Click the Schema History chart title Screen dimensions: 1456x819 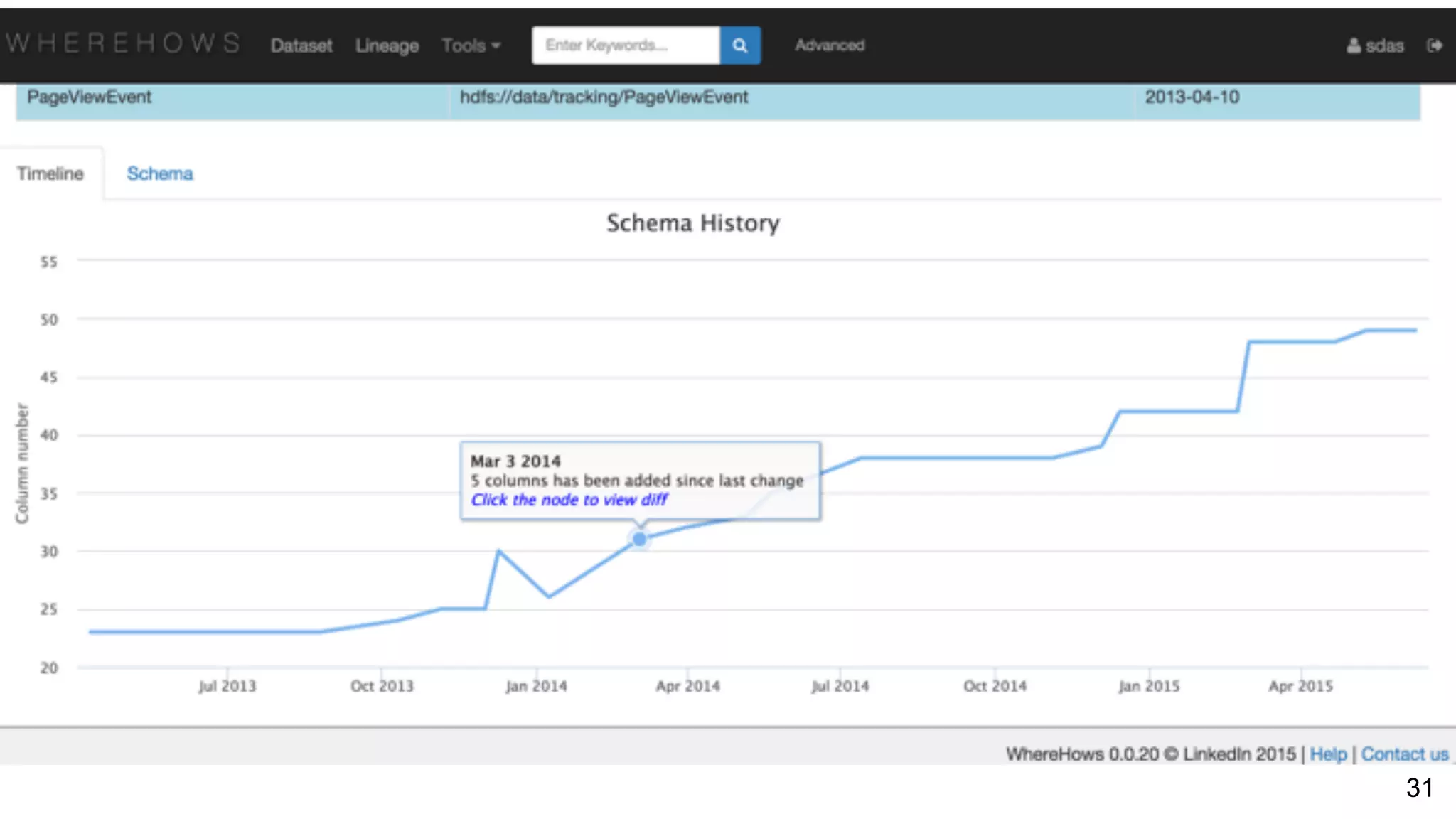[x=692, y=223]
